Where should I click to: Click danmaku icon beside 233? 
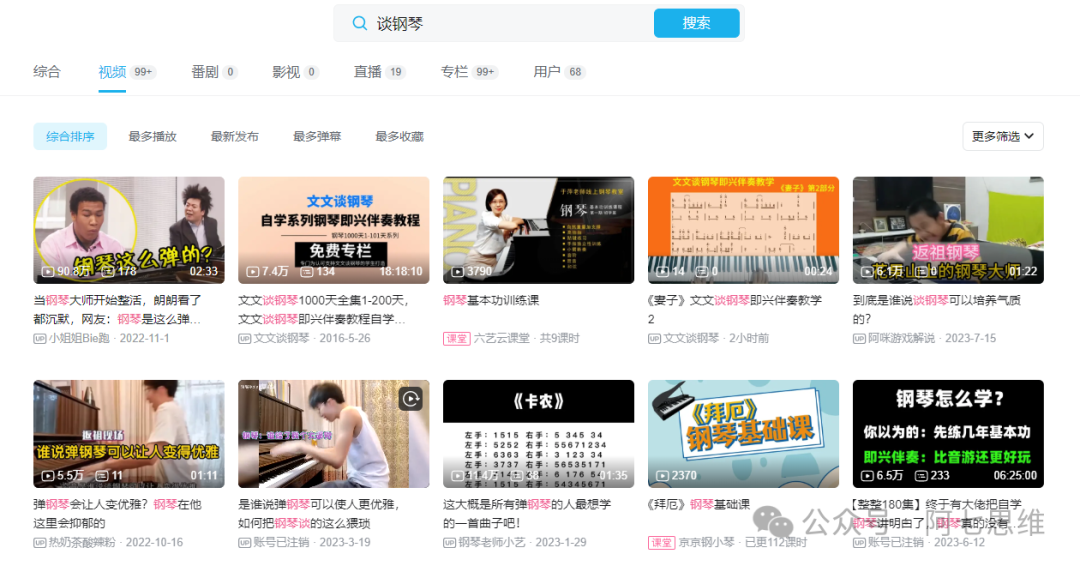921,476
